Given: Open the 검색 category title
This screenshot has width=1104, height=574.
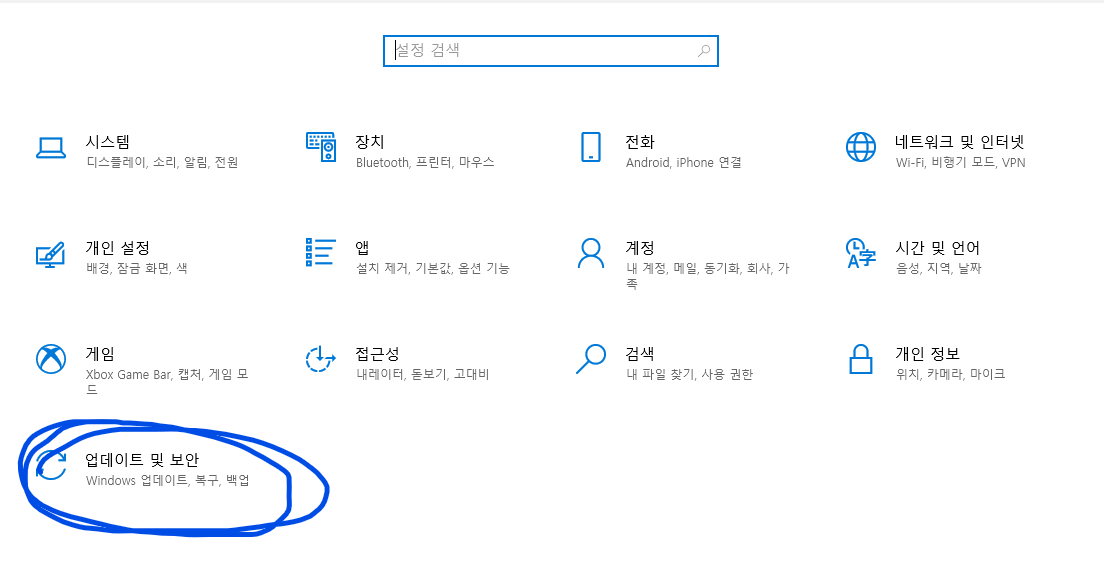Looking at the screenshot, I should (640, 354).
